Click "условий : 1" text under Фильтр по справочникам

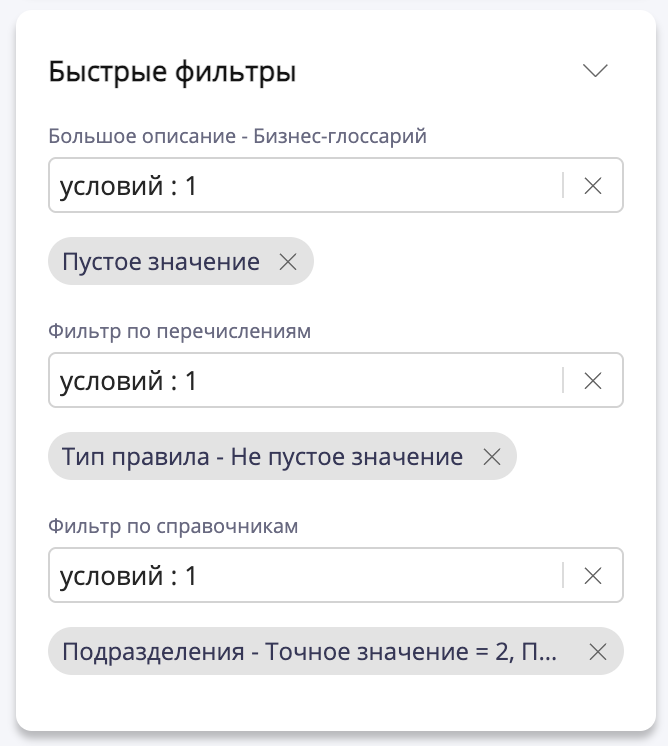[129, 576]
